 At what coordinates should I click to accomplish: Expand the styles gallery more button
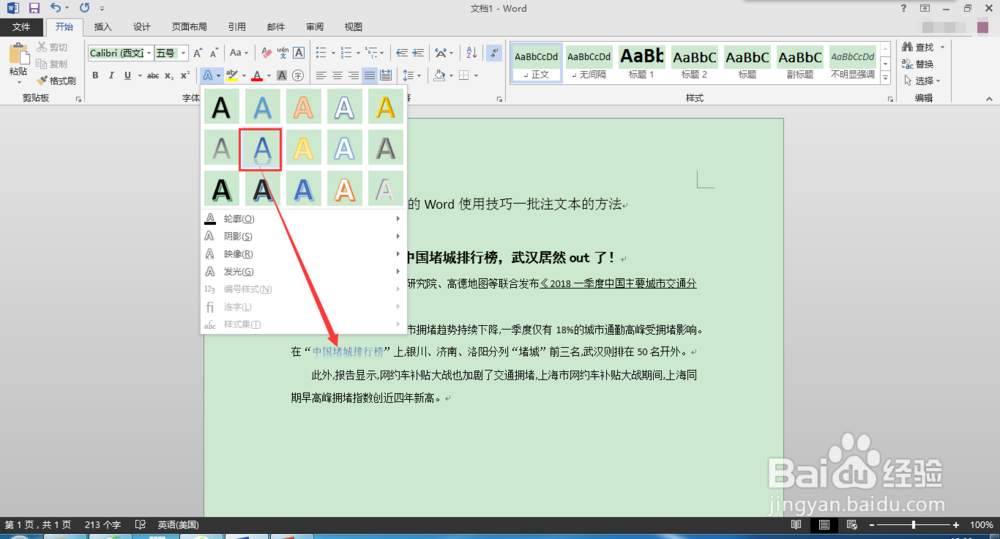click(x=885, y=77)
